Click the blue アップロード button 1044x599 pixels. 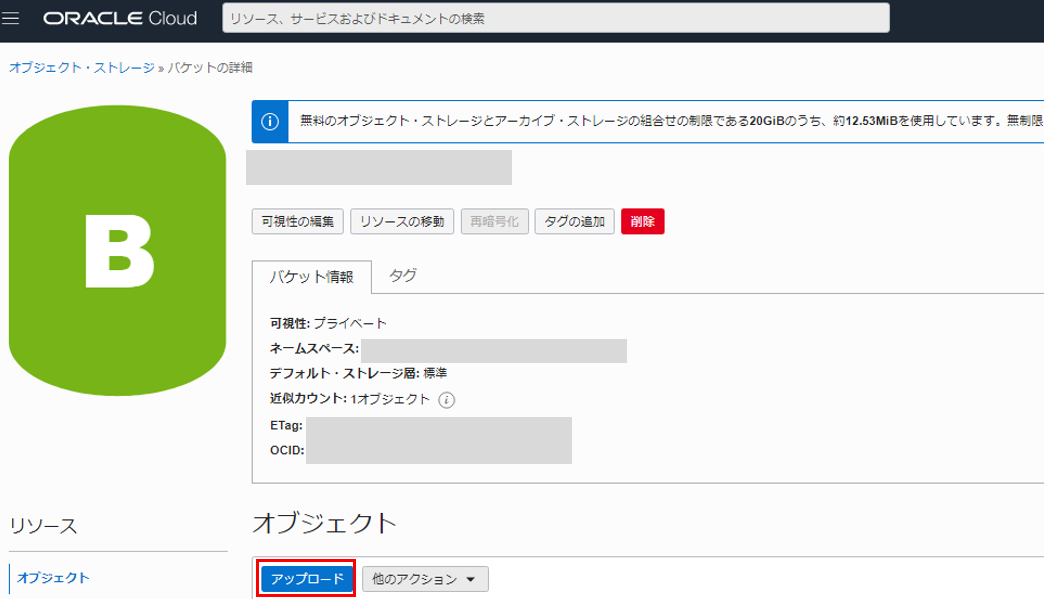coord(307,579)
